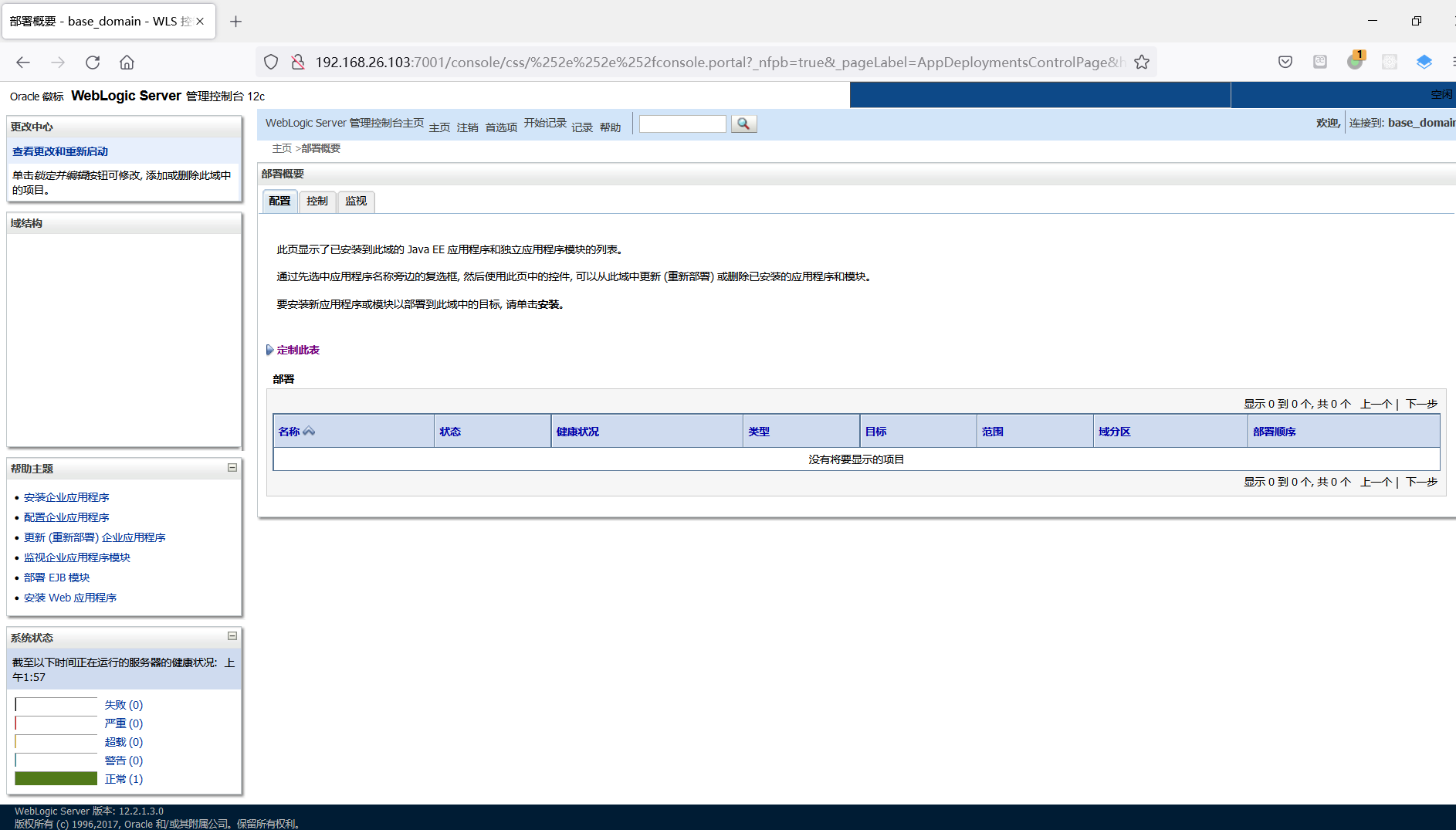Click 正常 (1) status link
The image size is (1456, 830).
tap(124, 779)
